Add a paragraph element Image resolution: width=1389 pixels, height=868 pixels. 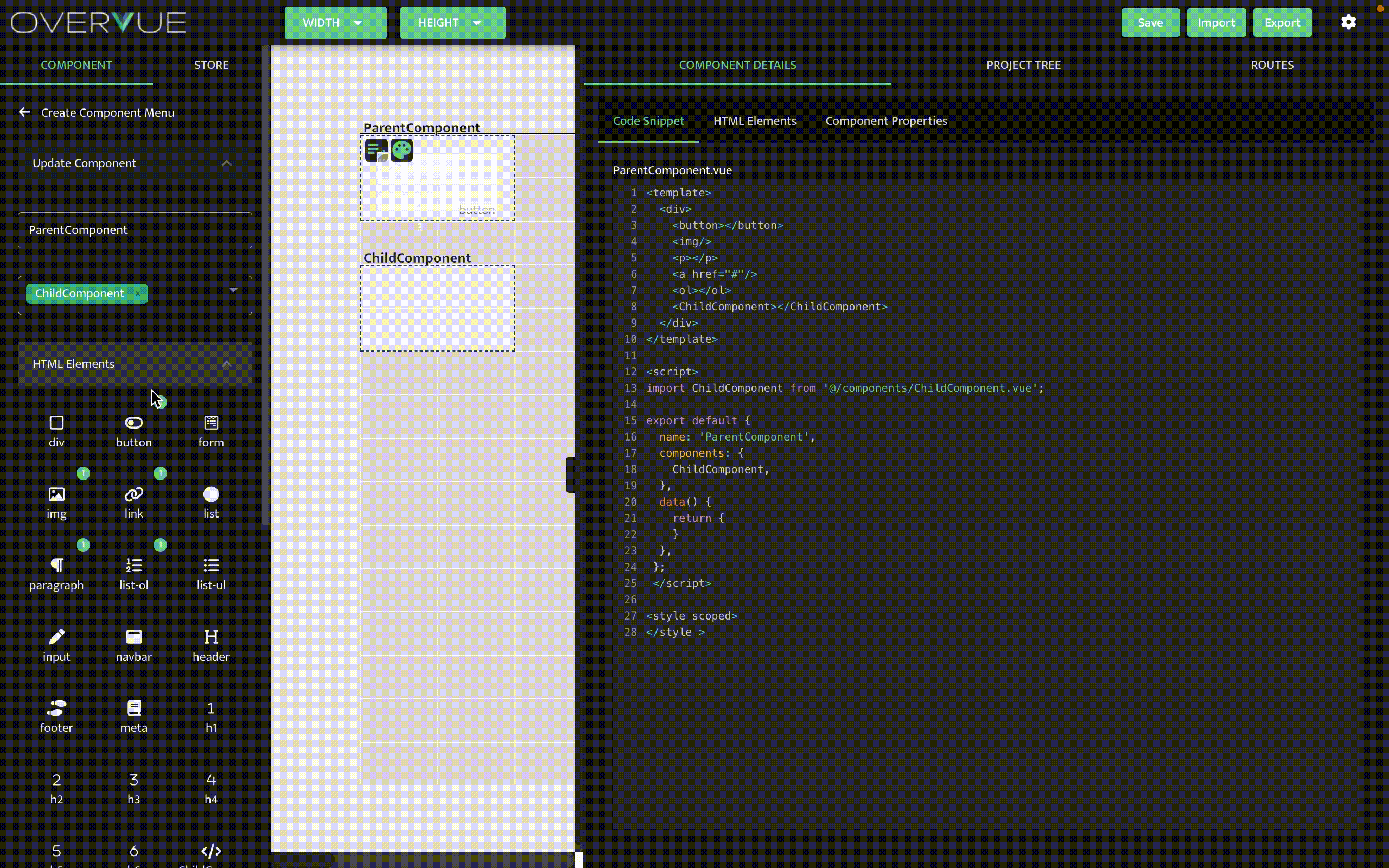click(56, 575)
